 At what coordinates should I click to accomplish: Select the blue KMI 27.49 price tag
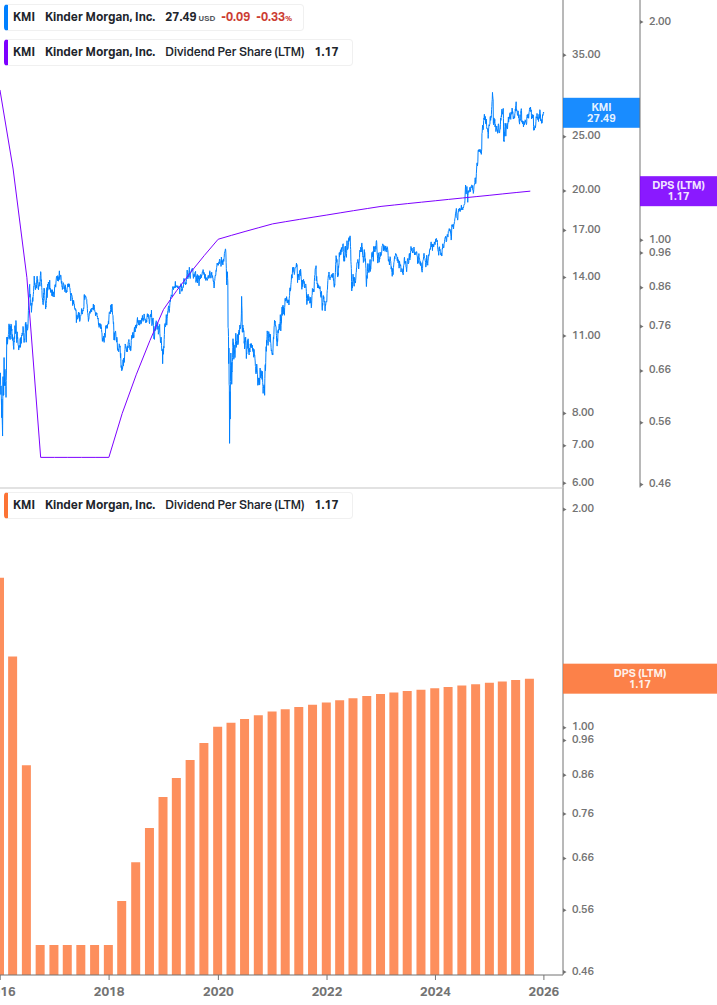(x=601, y=113)
